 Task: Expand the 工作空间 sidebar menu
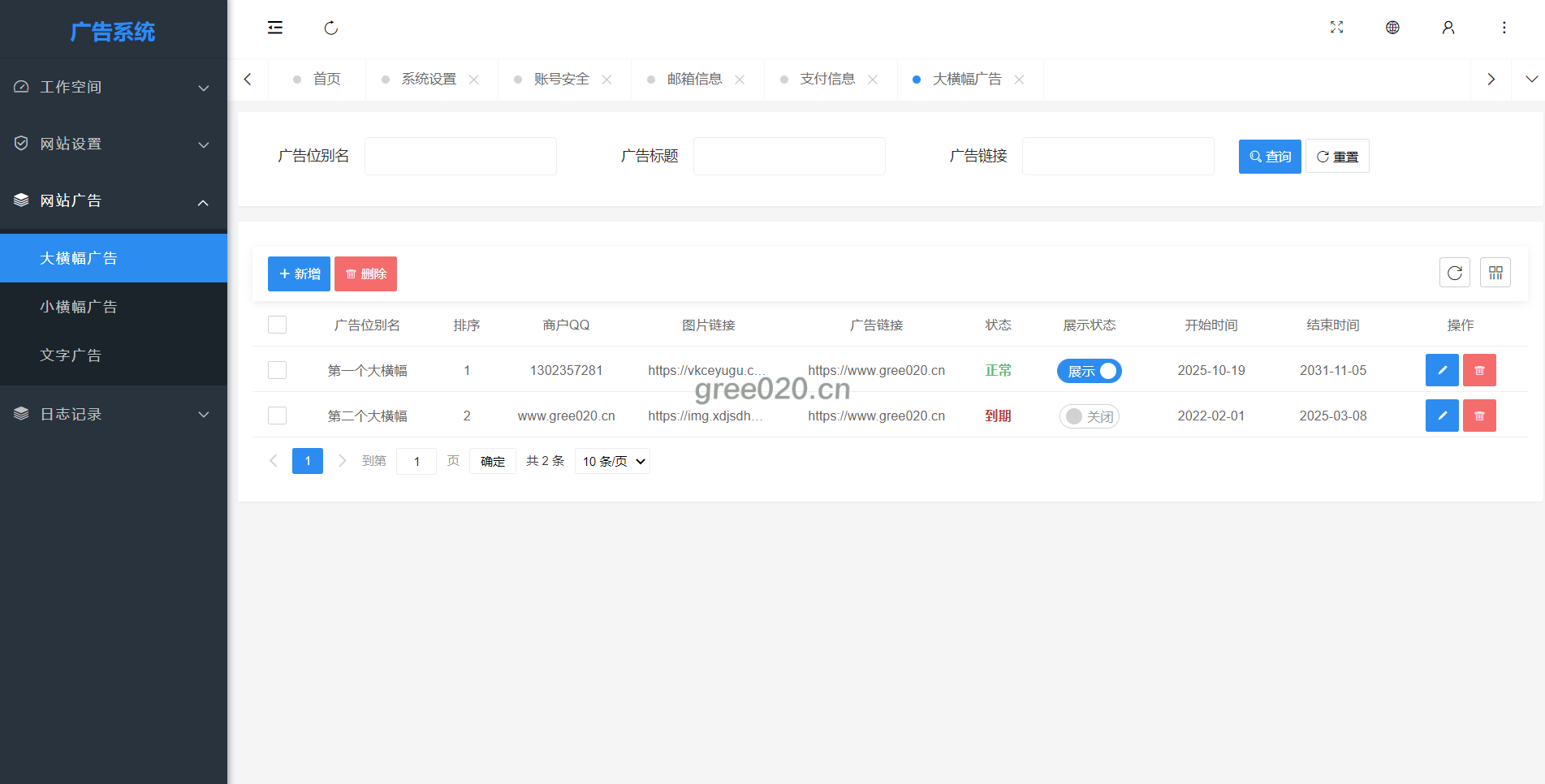tap(114, 87)
